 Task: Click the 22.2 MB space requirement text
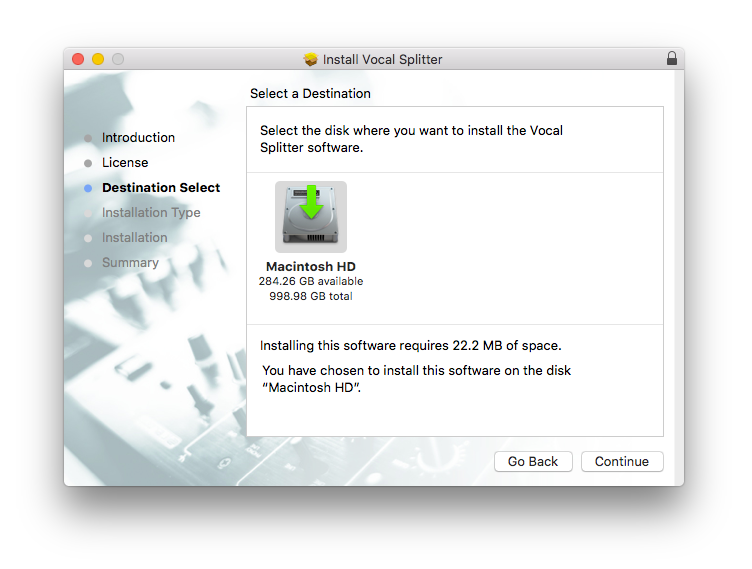click(x=411, y=345)
